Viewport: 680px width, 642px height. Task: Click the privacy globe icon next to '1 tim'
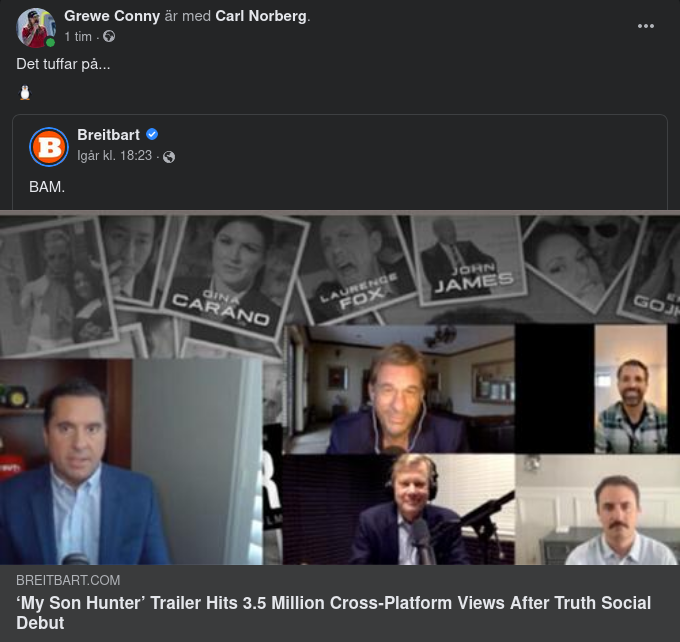tap(109, 37)
